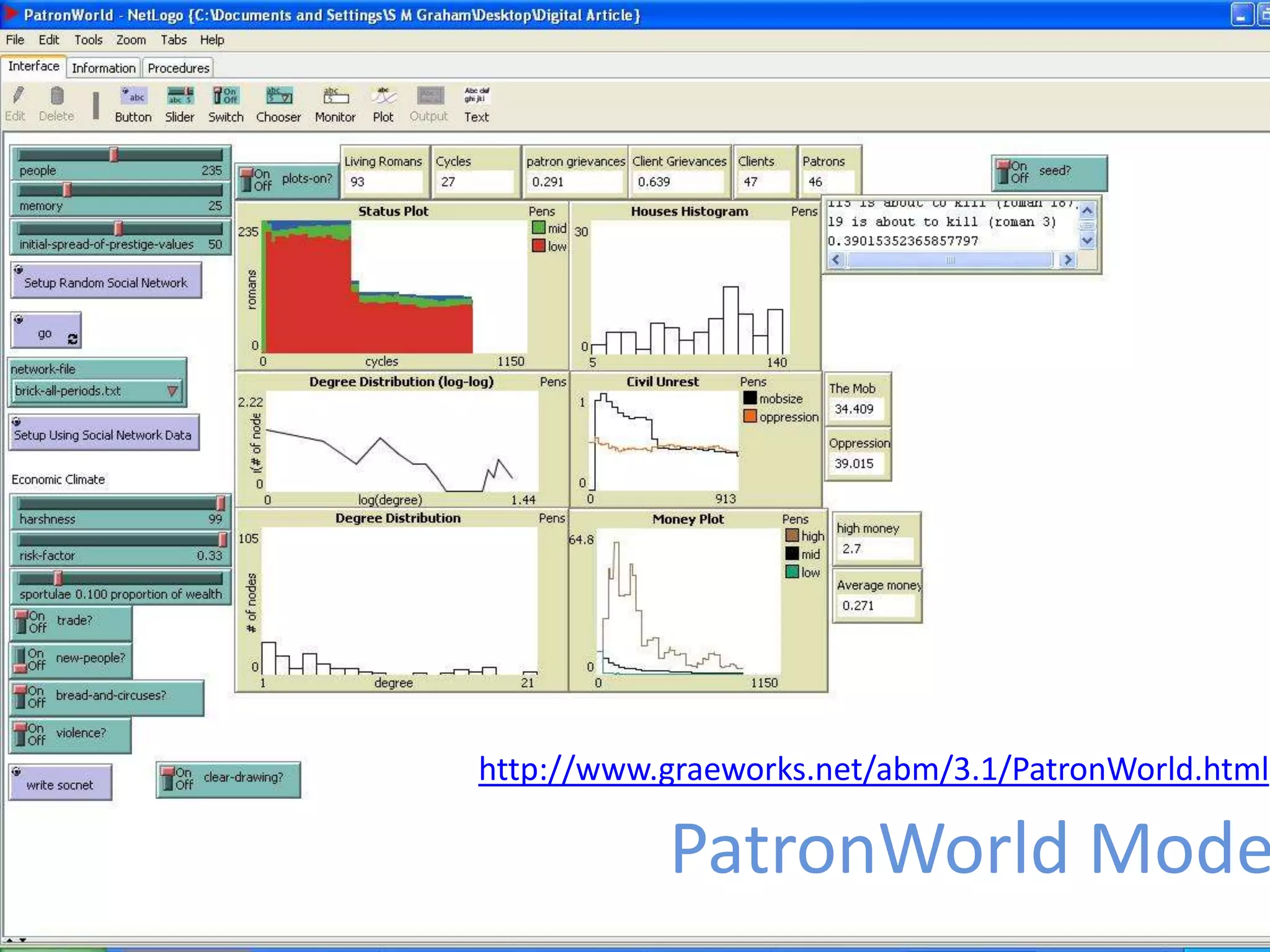
Task: Open Pens legend of Civil Unrest plot
Action: click(x=753, y=382)
